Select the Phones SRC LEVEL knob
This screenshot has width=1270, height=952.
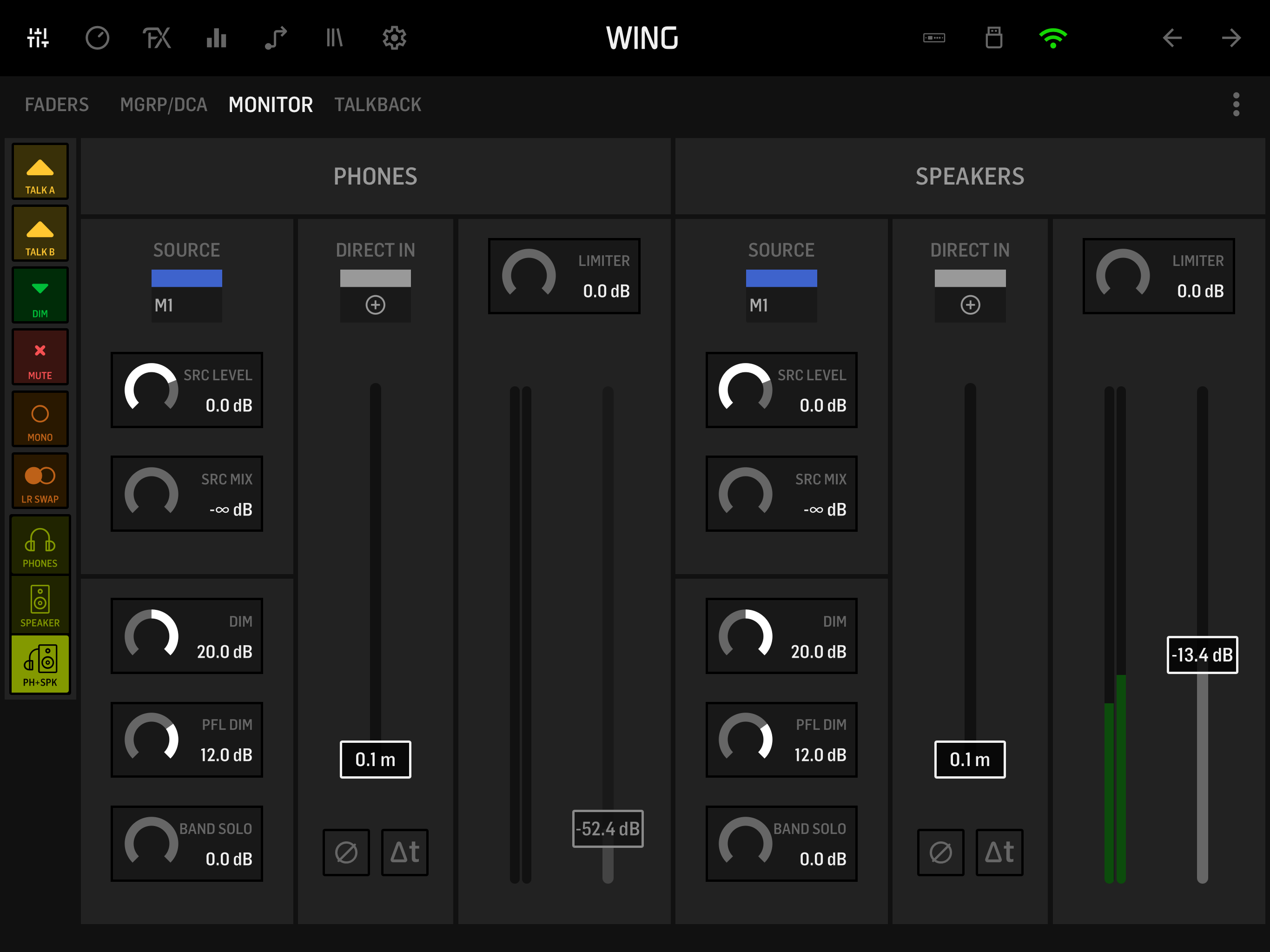pyautogui.click(x=186, y=390)
